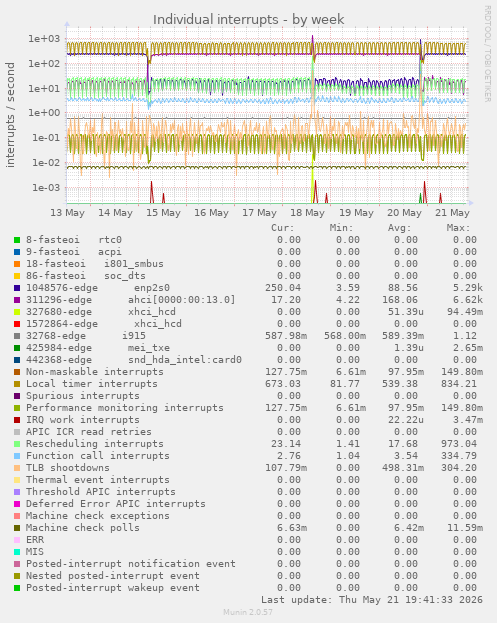Click the '1572864-edge xhci_hcd' legend label
This screenshot has width=497, height=623.
pos(104,324)
